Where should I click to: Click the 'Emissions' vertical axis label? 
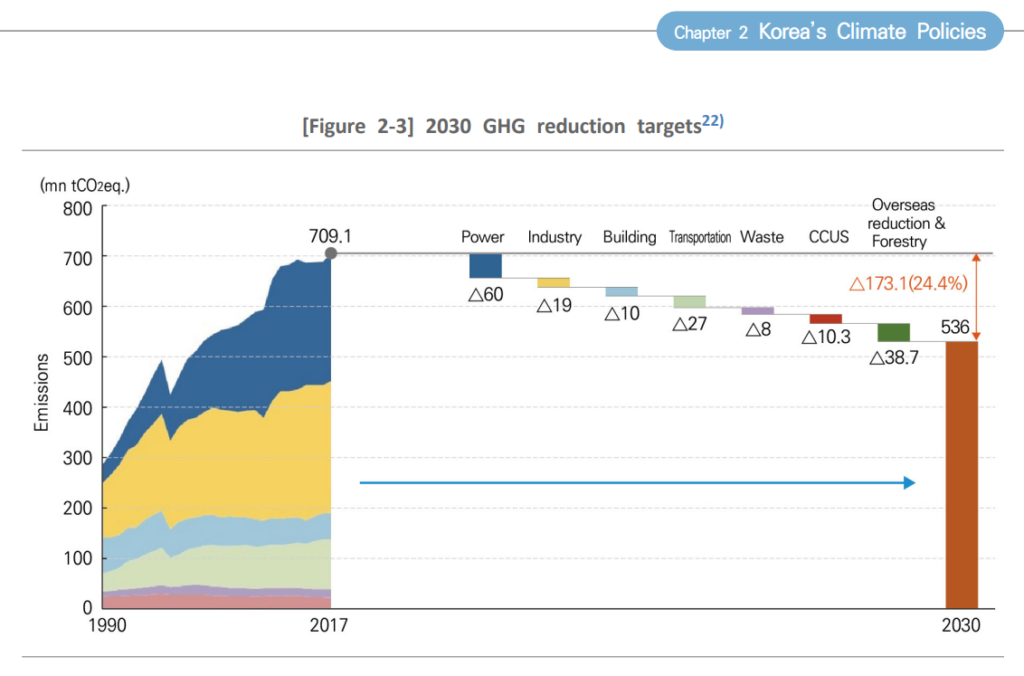point(41,393)
